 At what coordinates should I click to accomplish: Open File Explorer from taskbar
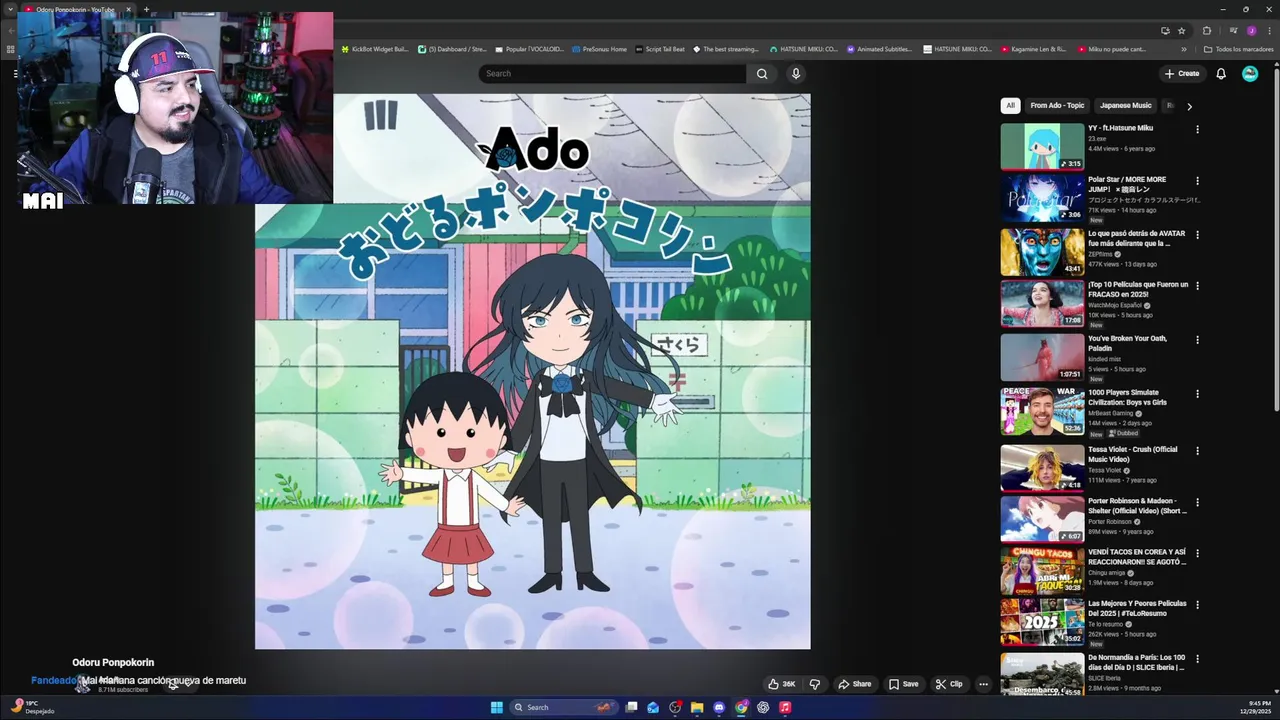click(x=697, y=707)
